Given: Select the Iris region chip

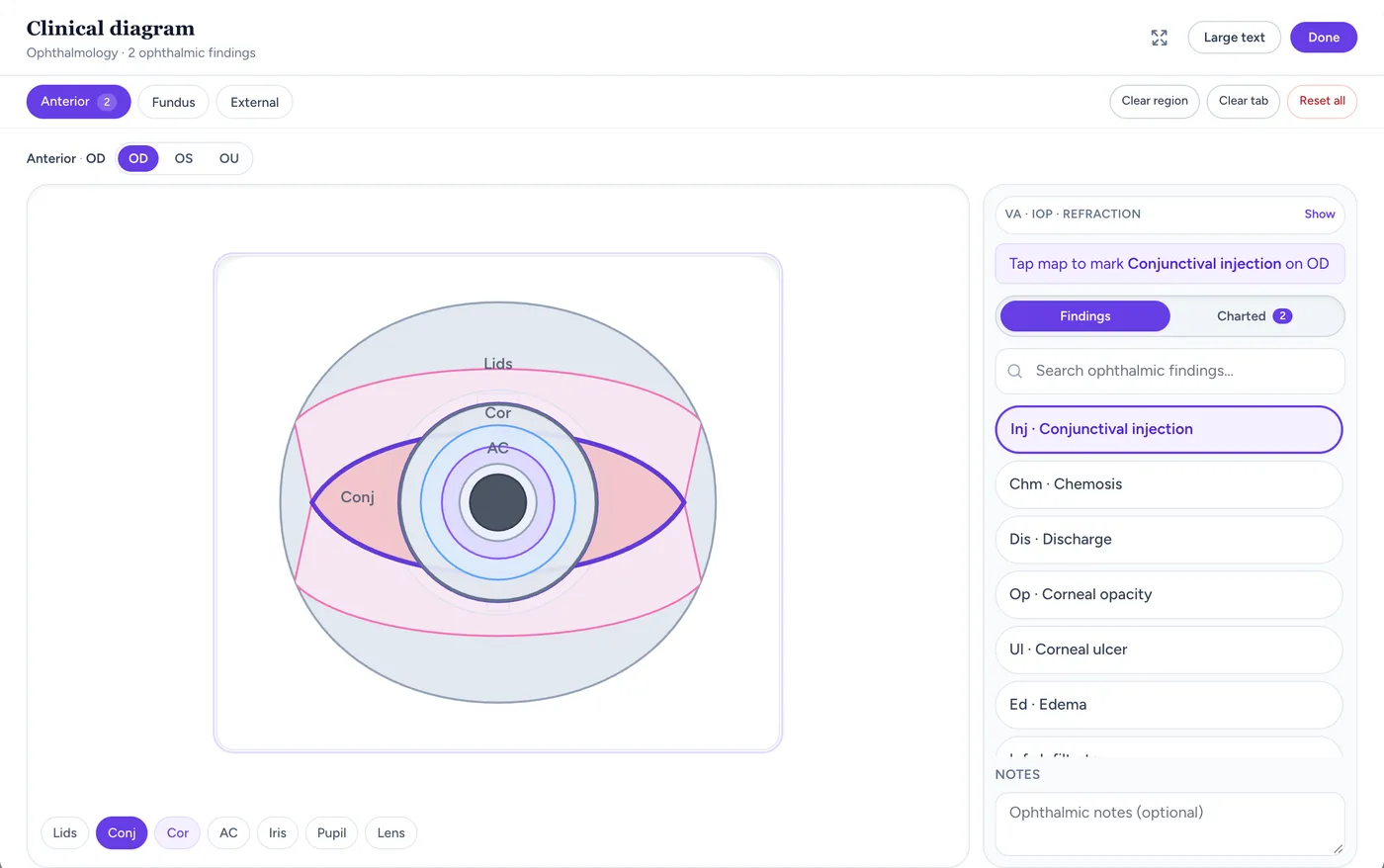Looking at the screenshot, I should pyautogui.click(x=278, y=833).
